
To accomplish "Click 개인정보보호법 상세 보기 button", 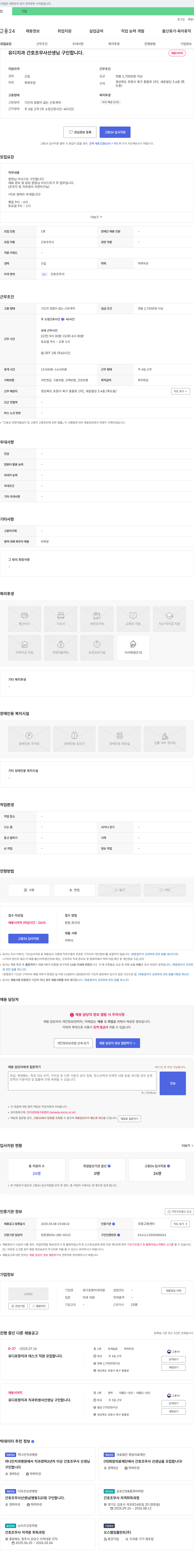I will point(73,1043).
